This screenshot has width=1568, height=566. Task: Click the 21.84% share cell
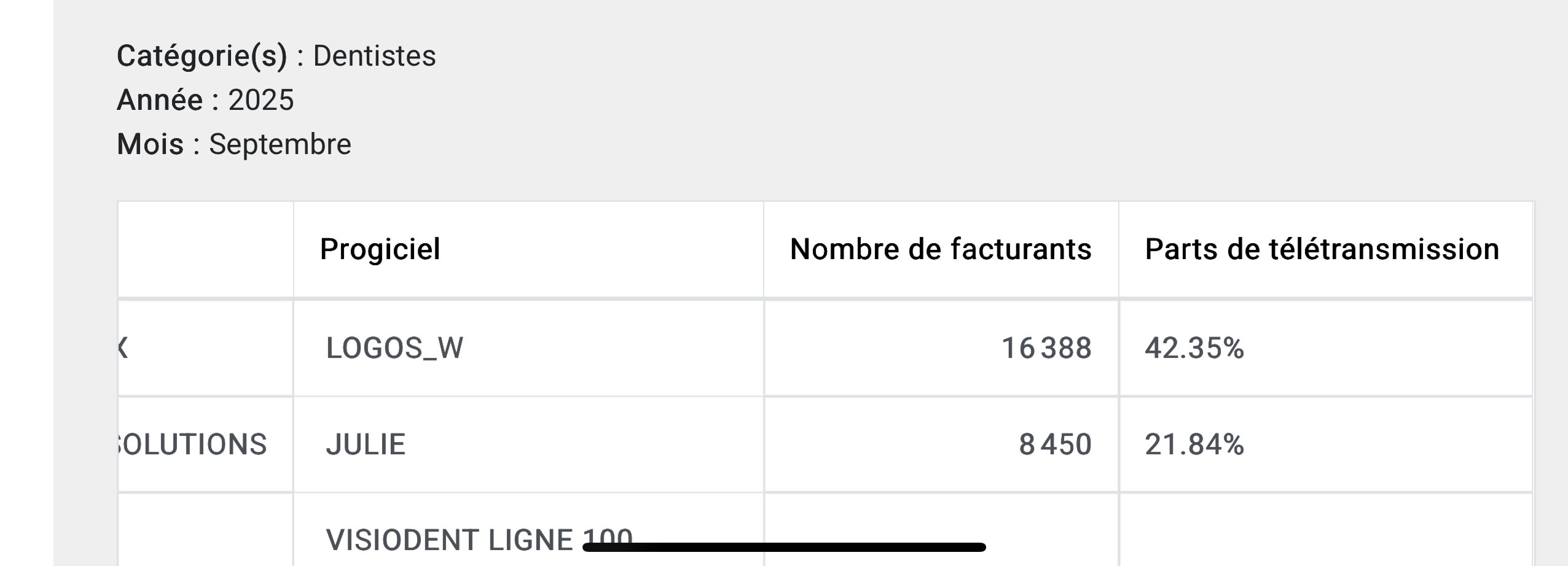1194,444
